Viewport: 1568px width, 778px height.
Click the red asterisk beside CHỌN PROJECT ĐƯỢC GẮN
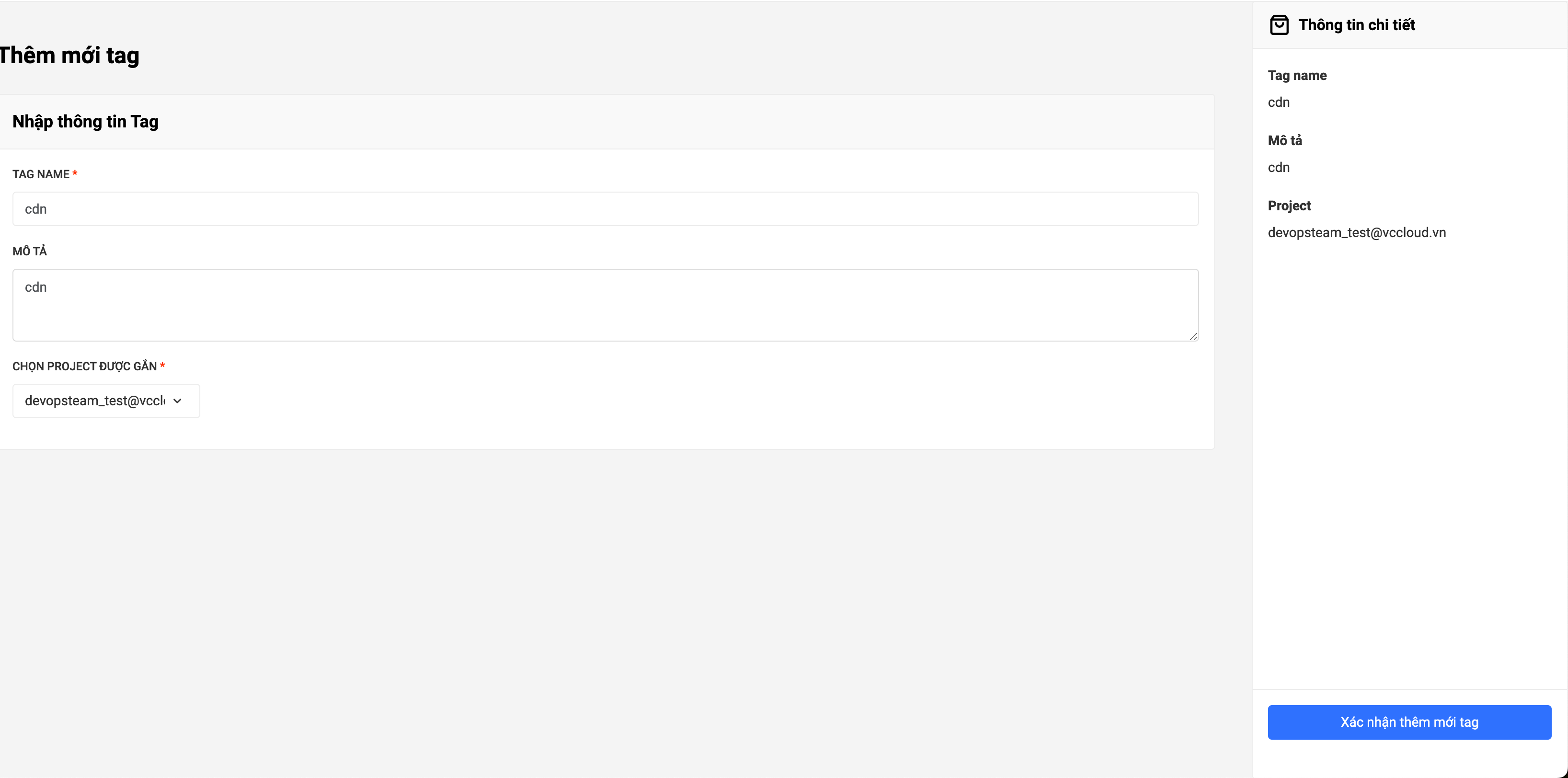tap(162, 366)
